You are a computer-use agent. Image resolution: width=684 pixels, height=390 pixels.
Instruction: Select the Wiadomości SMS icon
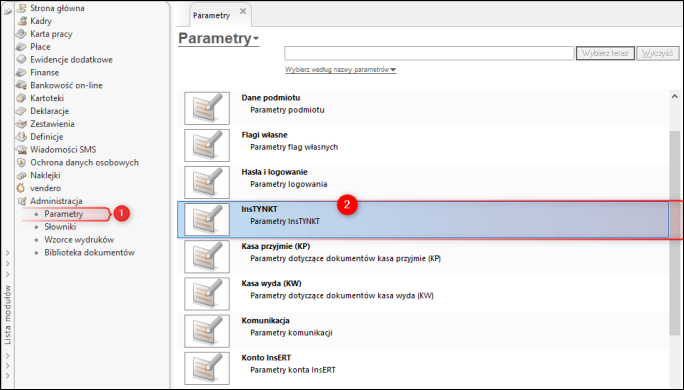22,150
